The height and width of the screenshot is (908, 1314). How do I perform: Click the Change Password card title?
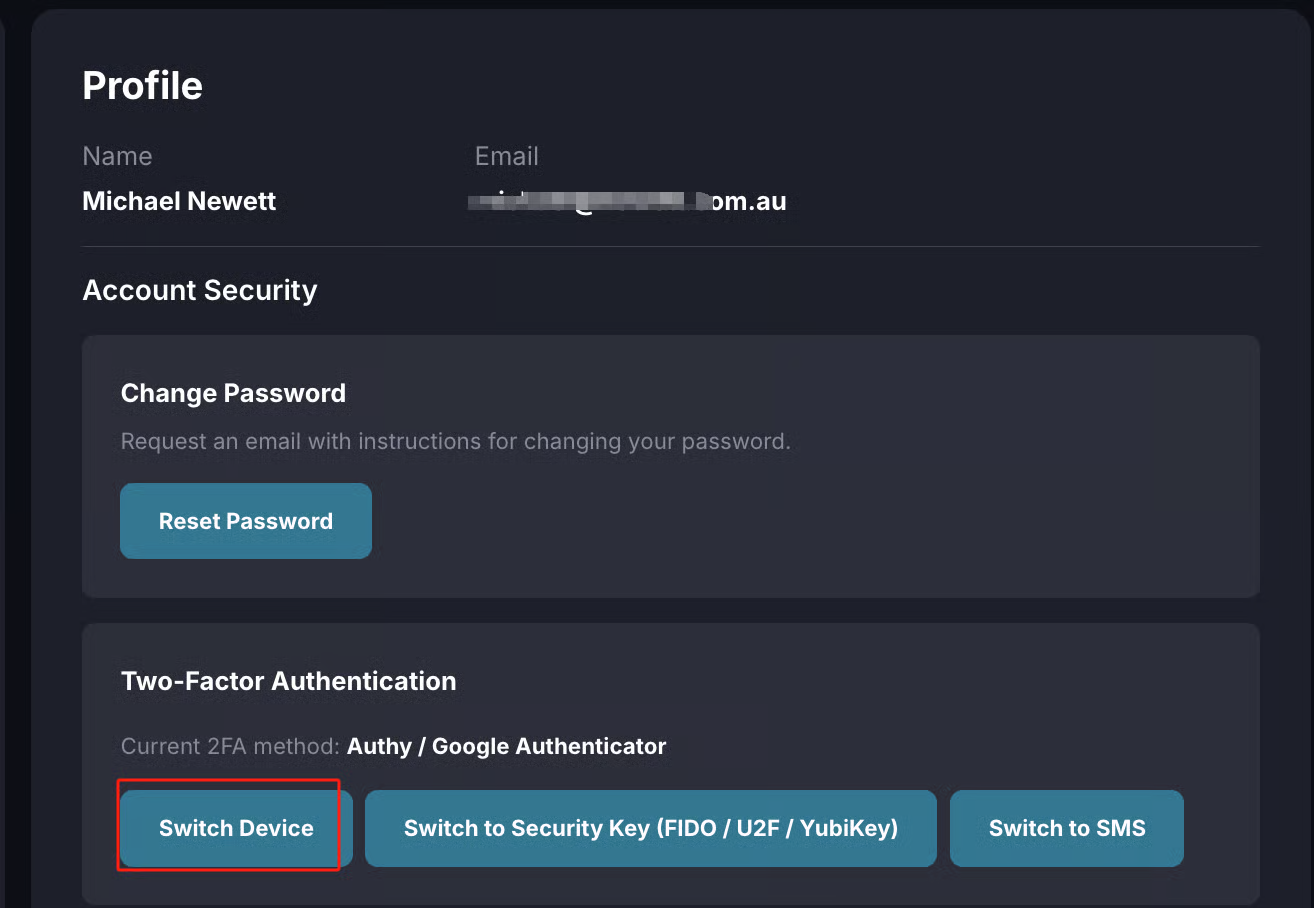click(233, 393)
